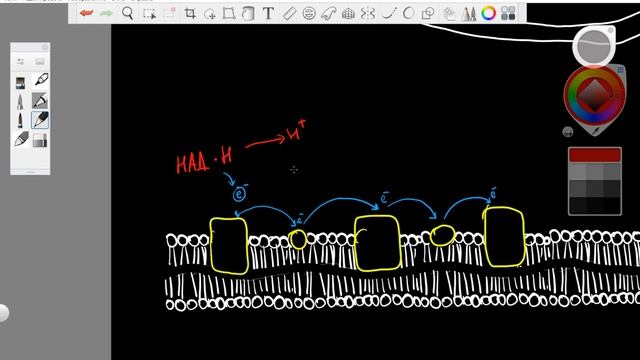Select the Oval draw style tool
Image resolution: width=640 pixels, height=360 pixels.
[408, 13]
